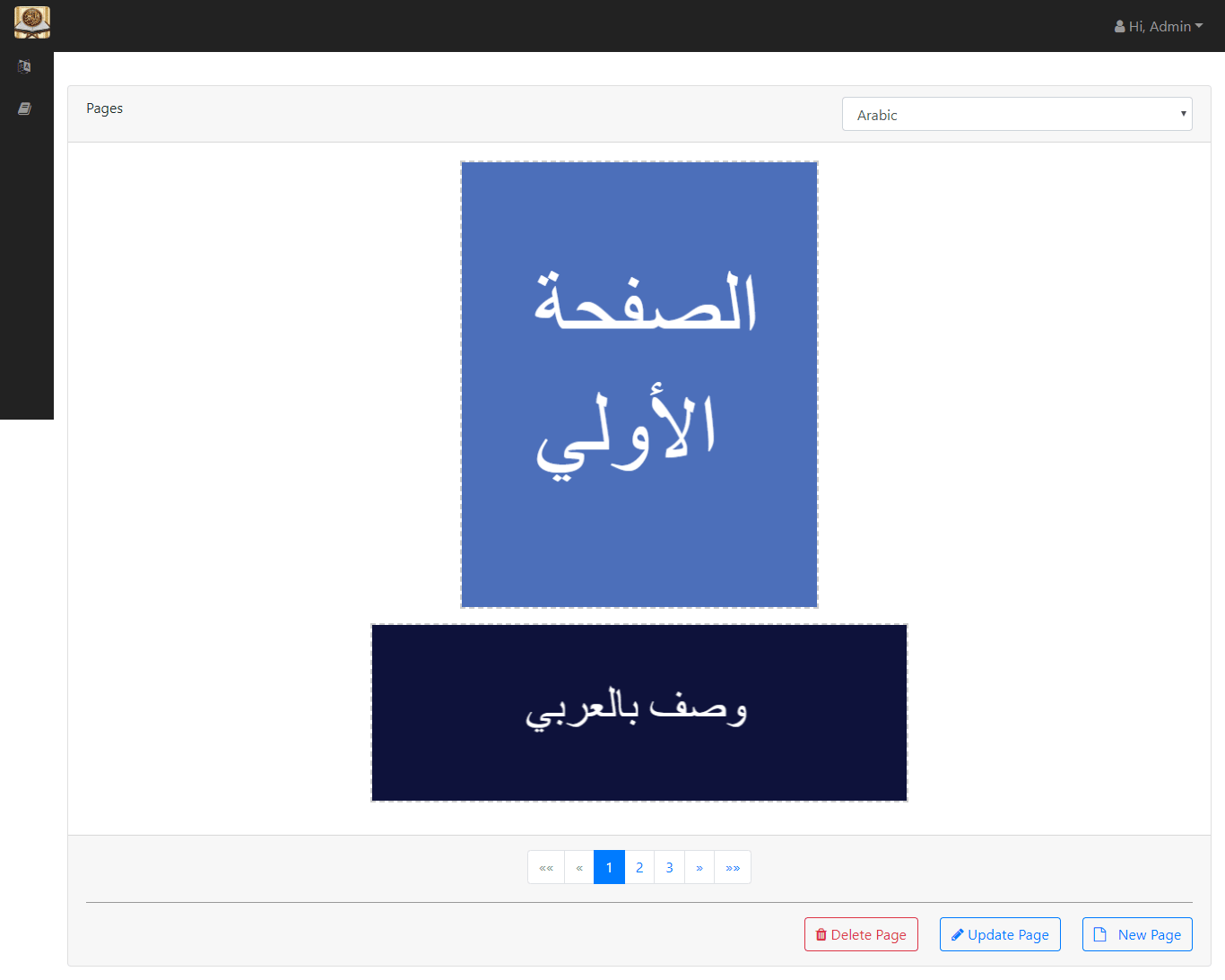Open the languages icon in the sidebar

[25, 66]
